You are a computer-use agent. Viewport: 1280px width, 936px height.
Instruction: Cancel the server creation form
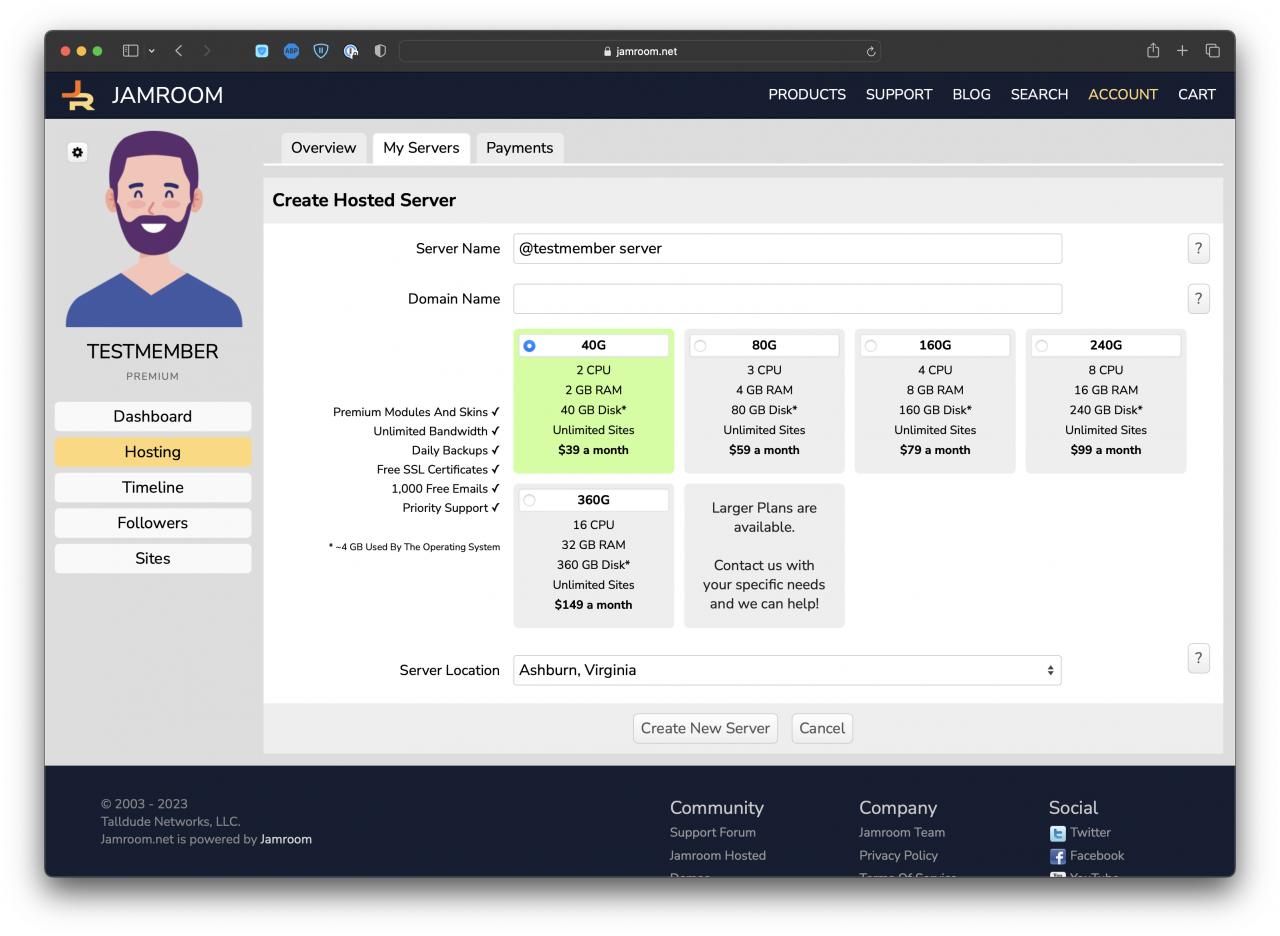(821, 728)
